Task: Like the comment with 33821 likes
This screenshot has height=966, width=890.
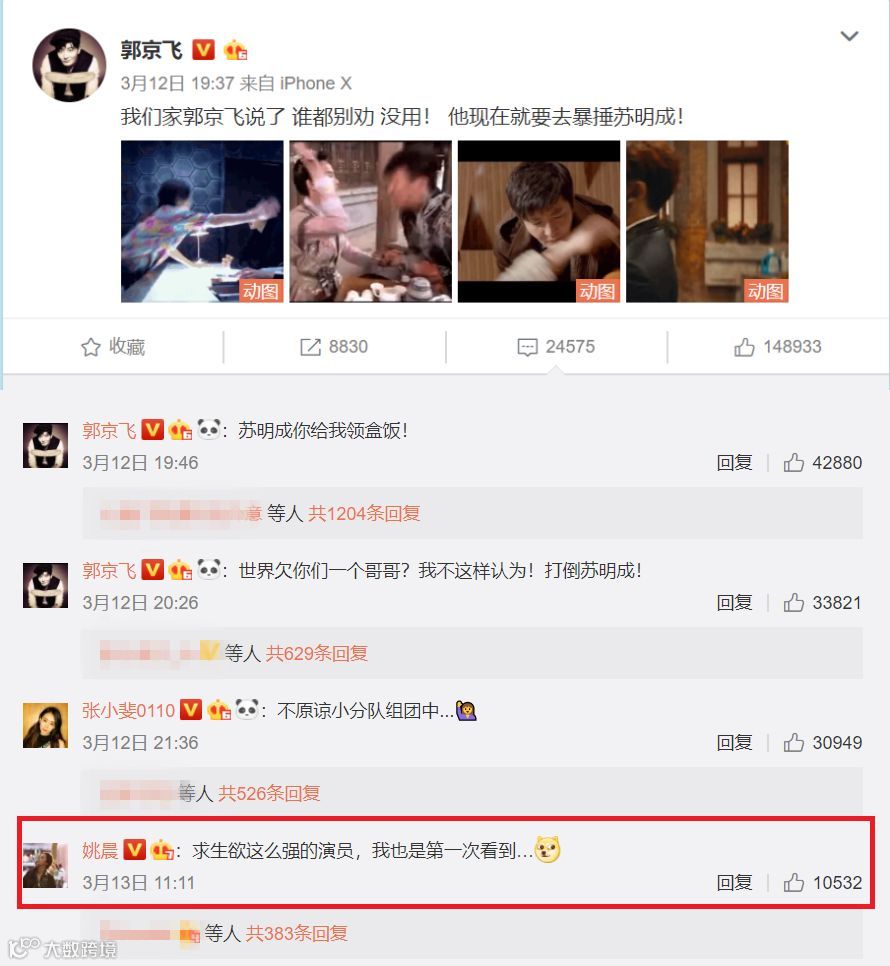Action: tap(793, 603)
